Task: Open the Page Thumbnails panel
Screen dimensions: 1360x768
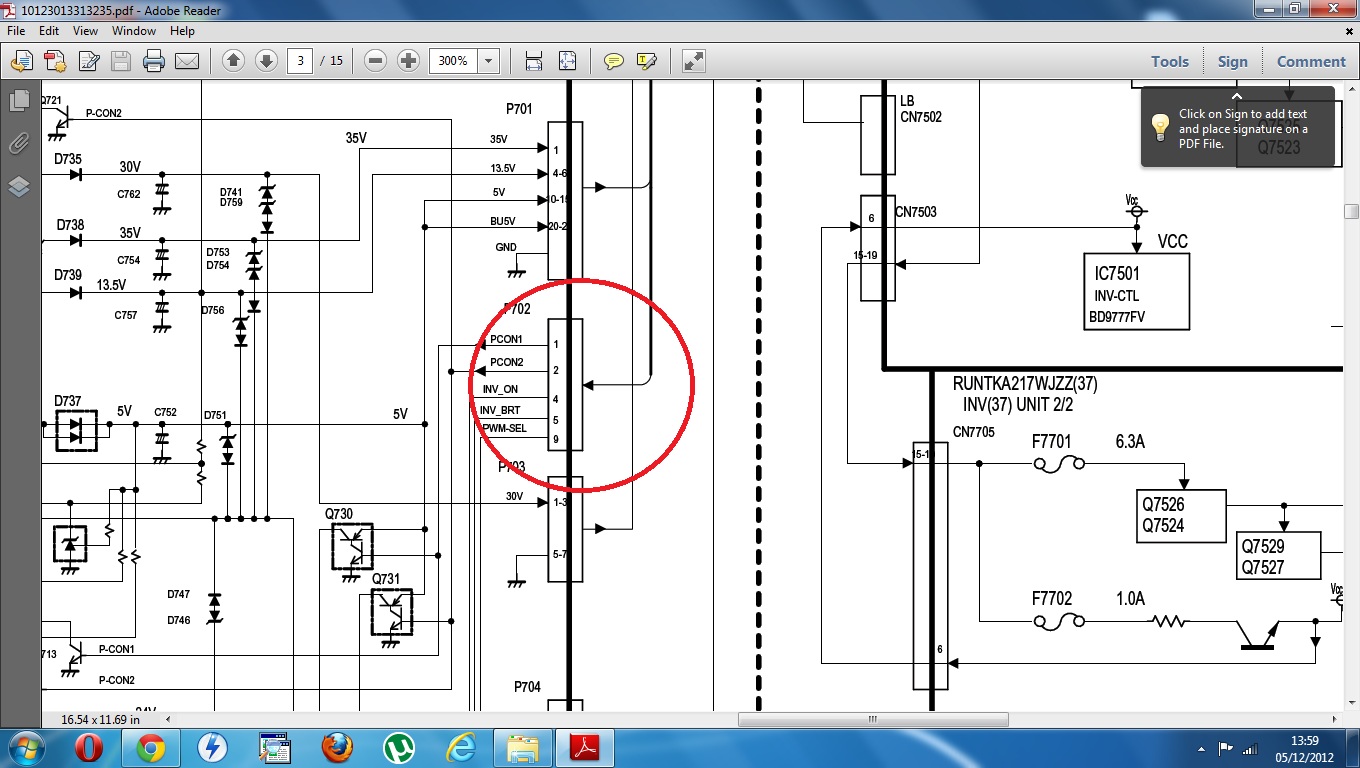Action: tap(19, 101)
